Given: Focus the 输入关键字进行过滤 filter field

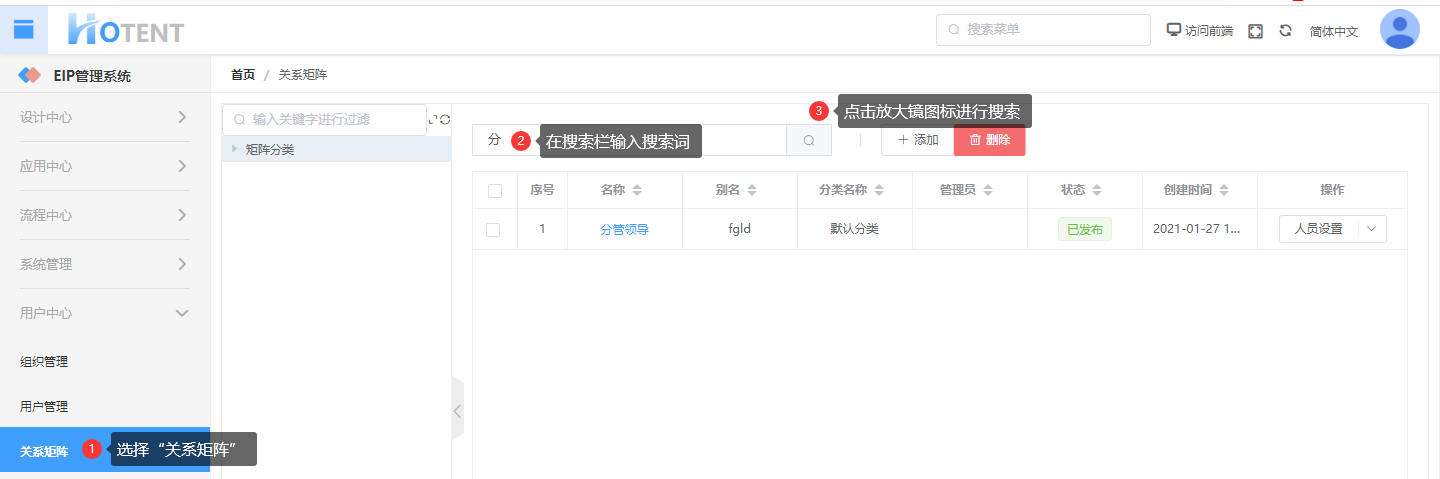Looking at the screenshot, I should tap(324, 119).
